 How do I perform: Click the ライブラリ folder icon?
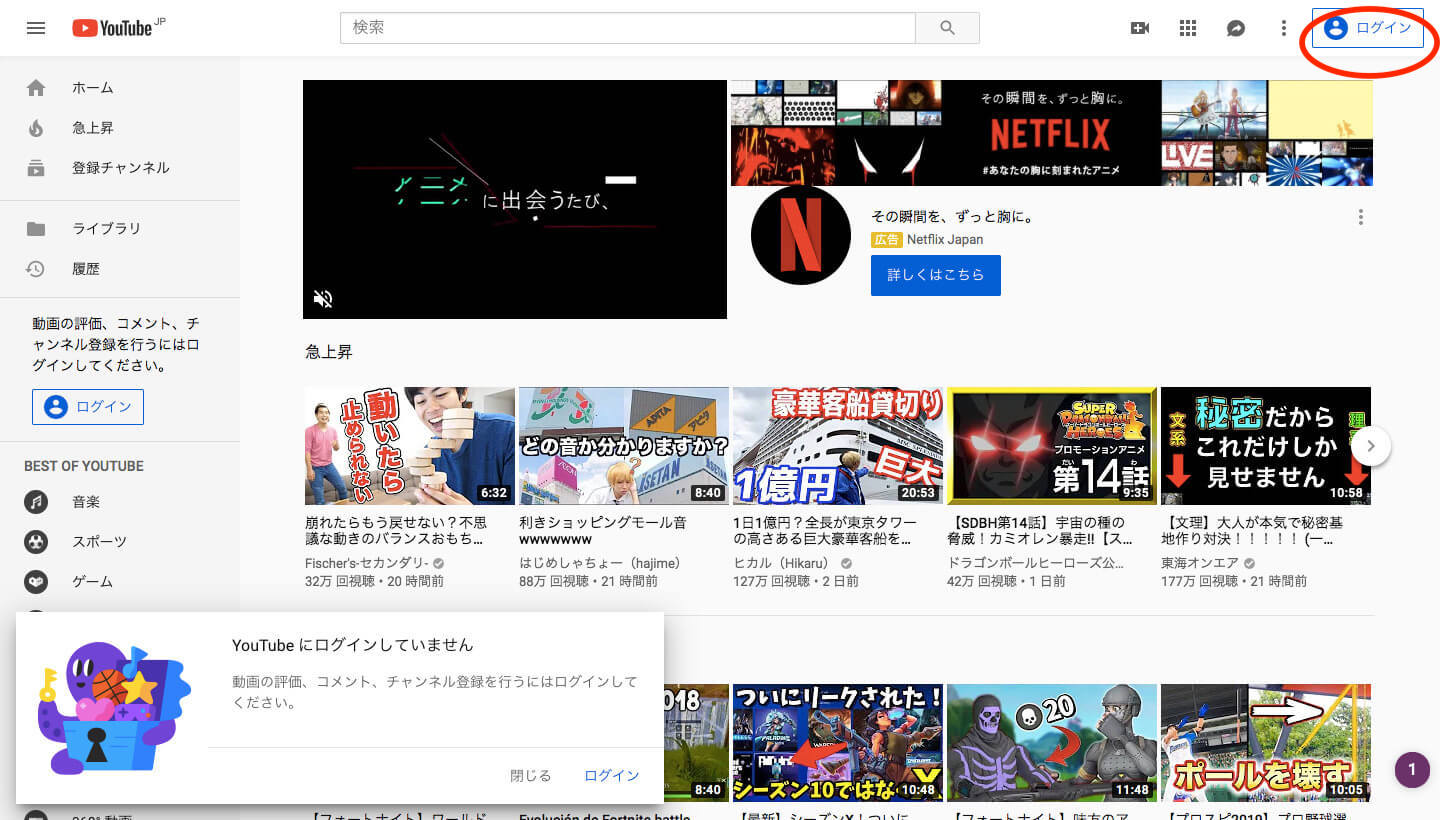coord(36,229)
